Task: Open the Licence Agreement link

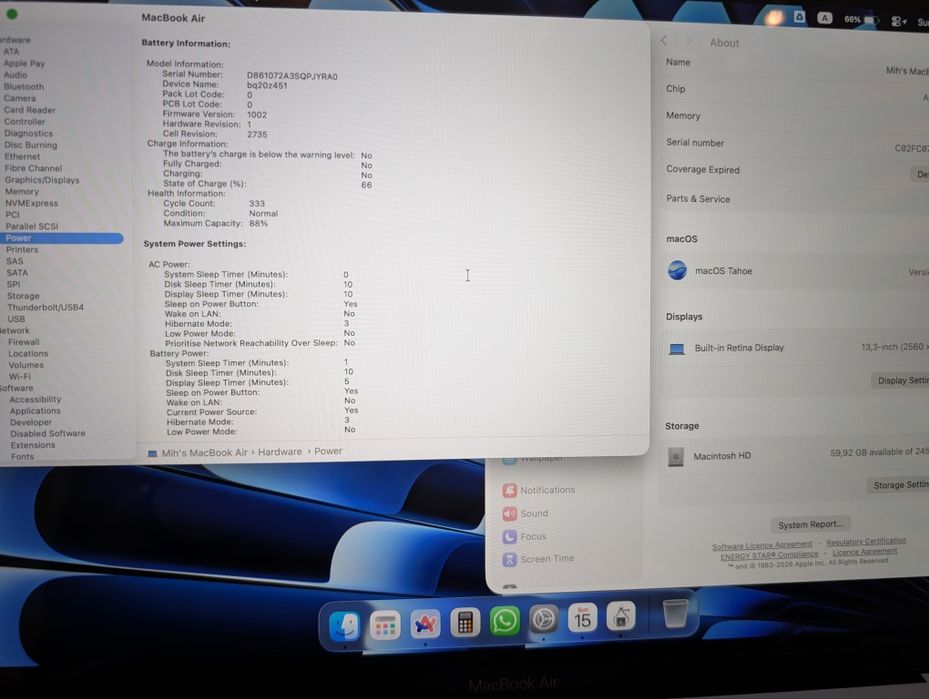Action: tap(864, 551)
